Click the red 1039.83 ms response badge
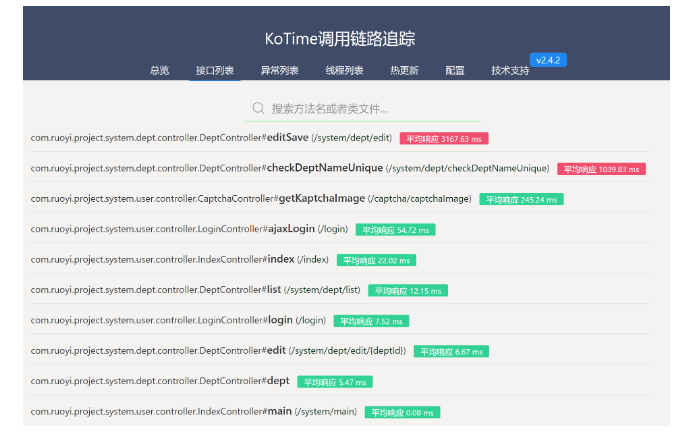Image resolution: width=686 pixels, height=444 pixels. 601,169
